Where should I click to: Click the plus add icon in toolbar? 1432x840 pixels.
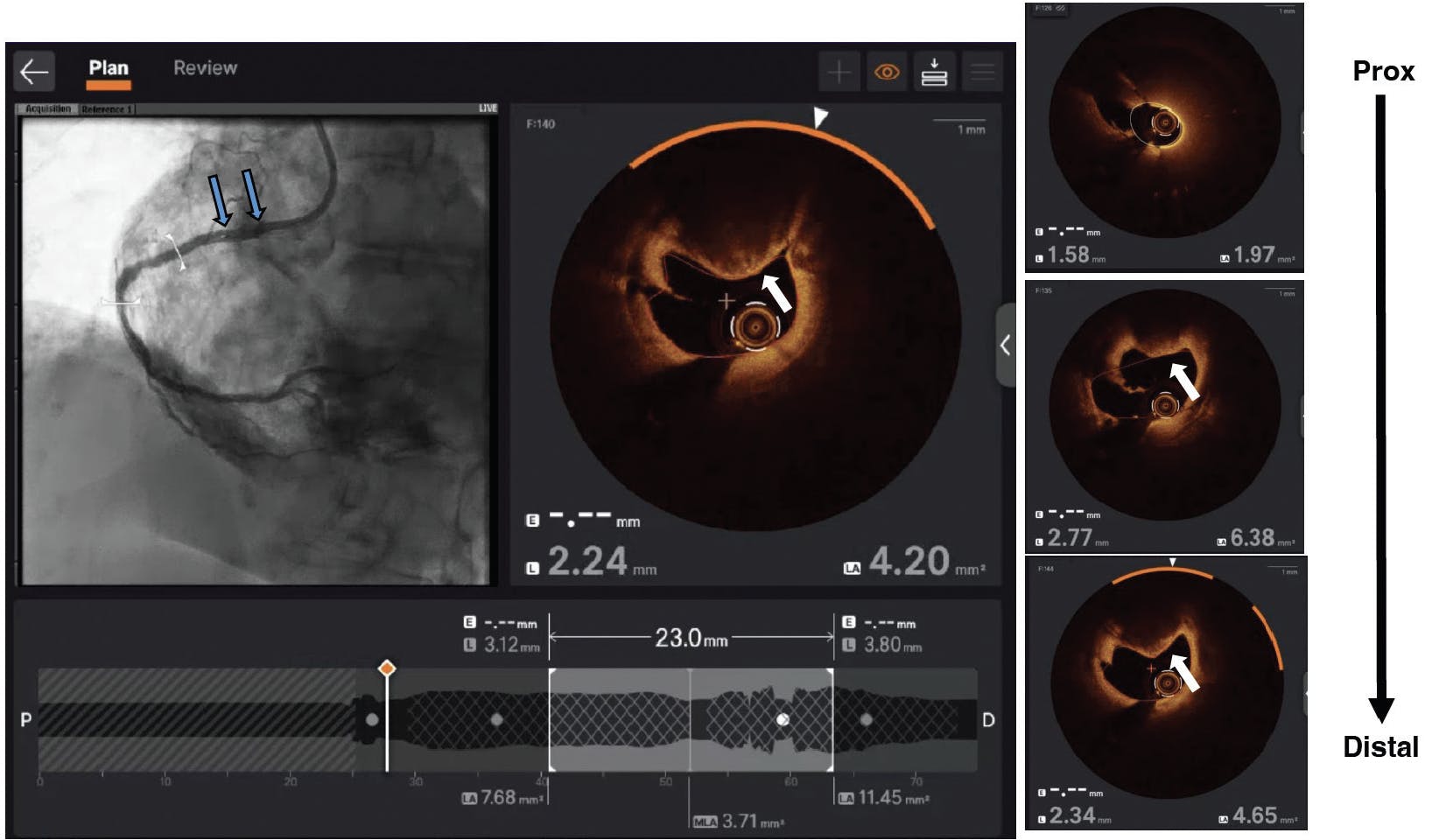[x=839, y=72]
